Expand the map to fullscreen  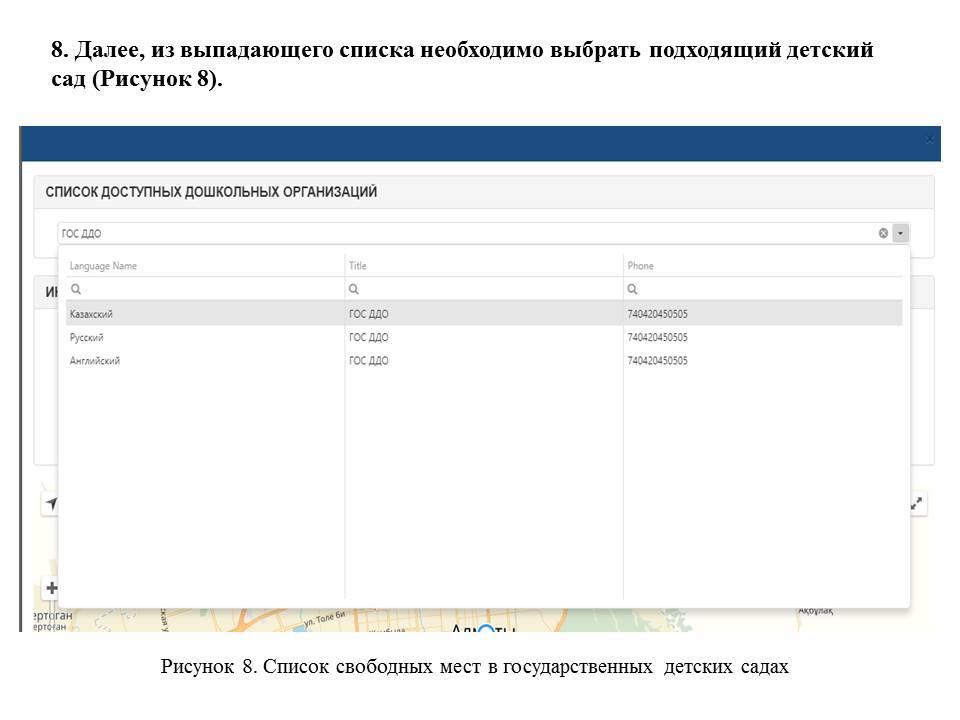click(917, 503)
